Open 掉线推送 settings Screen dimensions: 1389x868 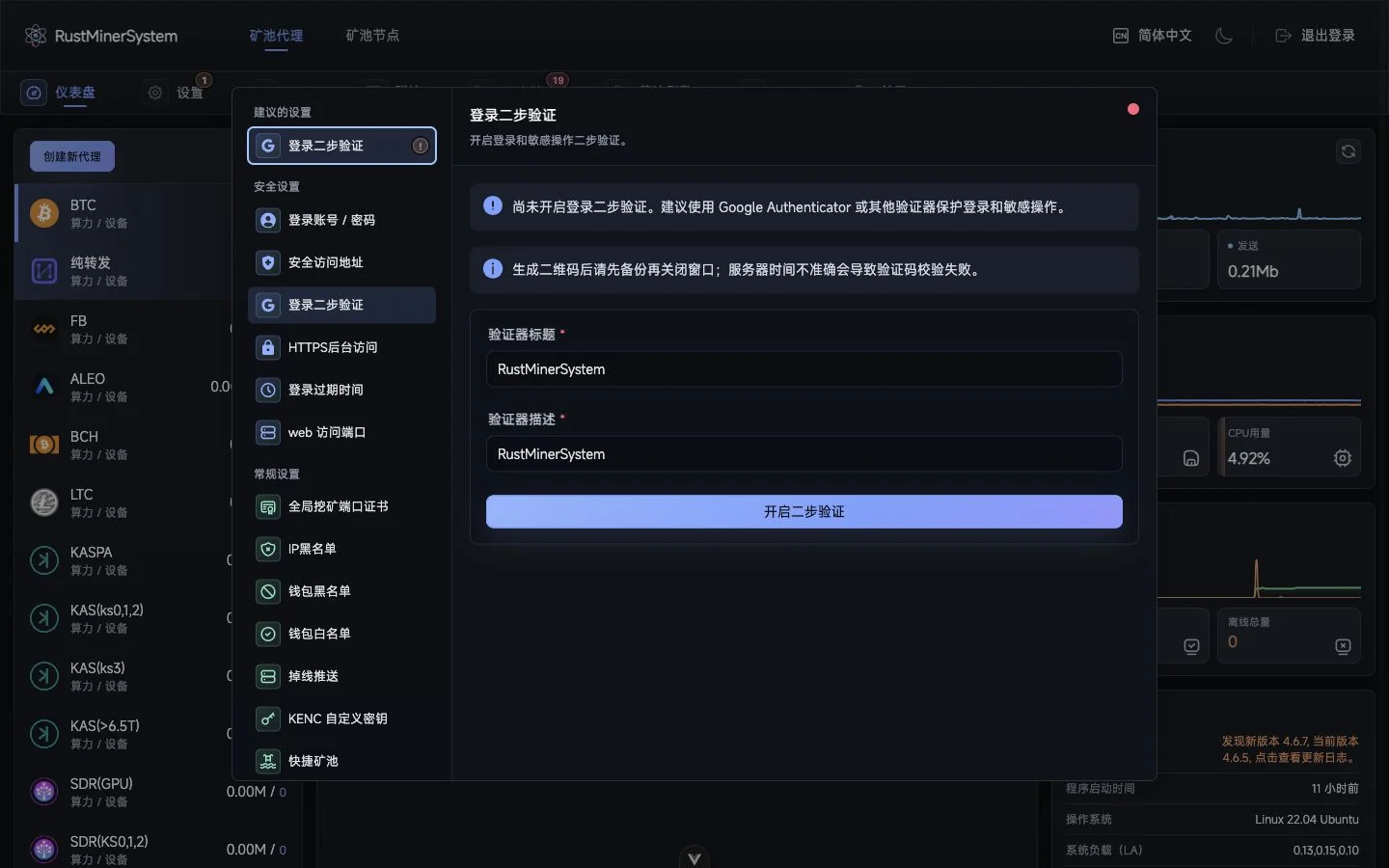pos(341,676)
